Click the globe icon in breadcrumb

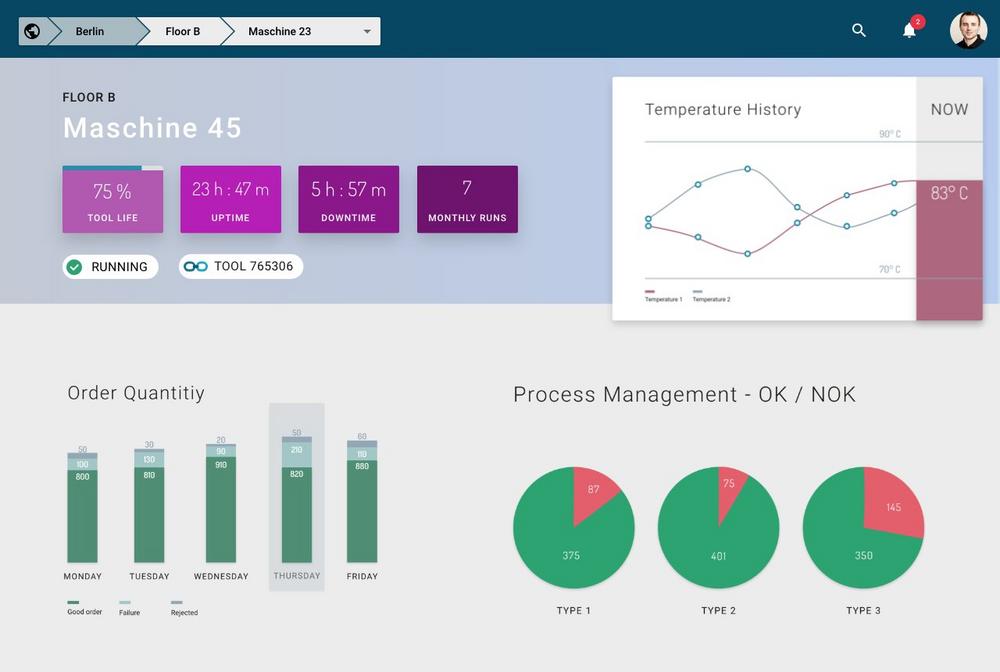32,31
